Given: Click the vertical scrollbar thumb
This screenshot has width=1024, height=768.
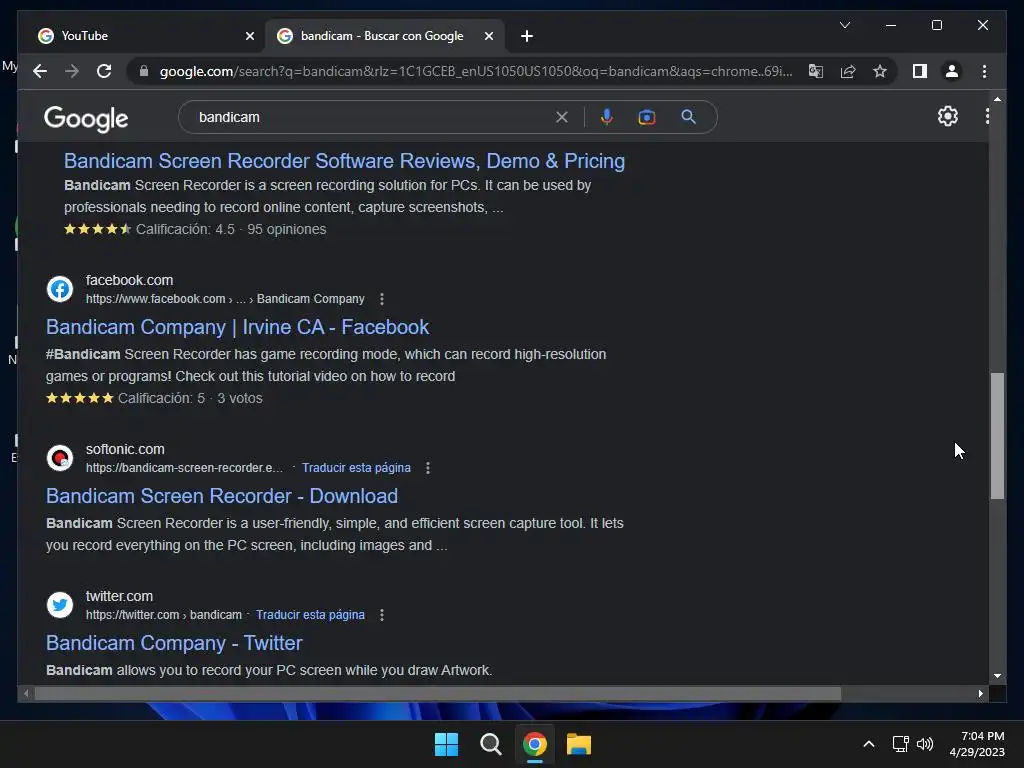Looking at the screenshot, I should pos(997,436).
